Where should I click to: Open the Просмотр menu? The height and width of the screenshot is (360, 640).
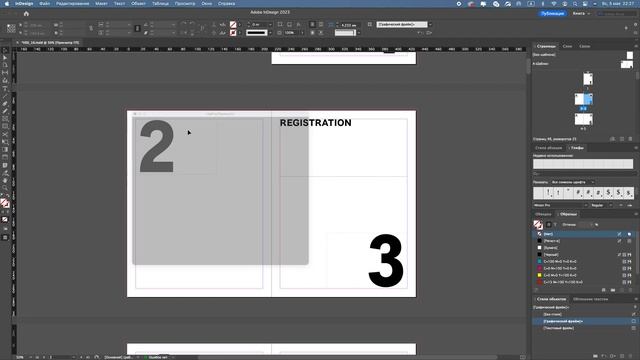coord(185,4)
